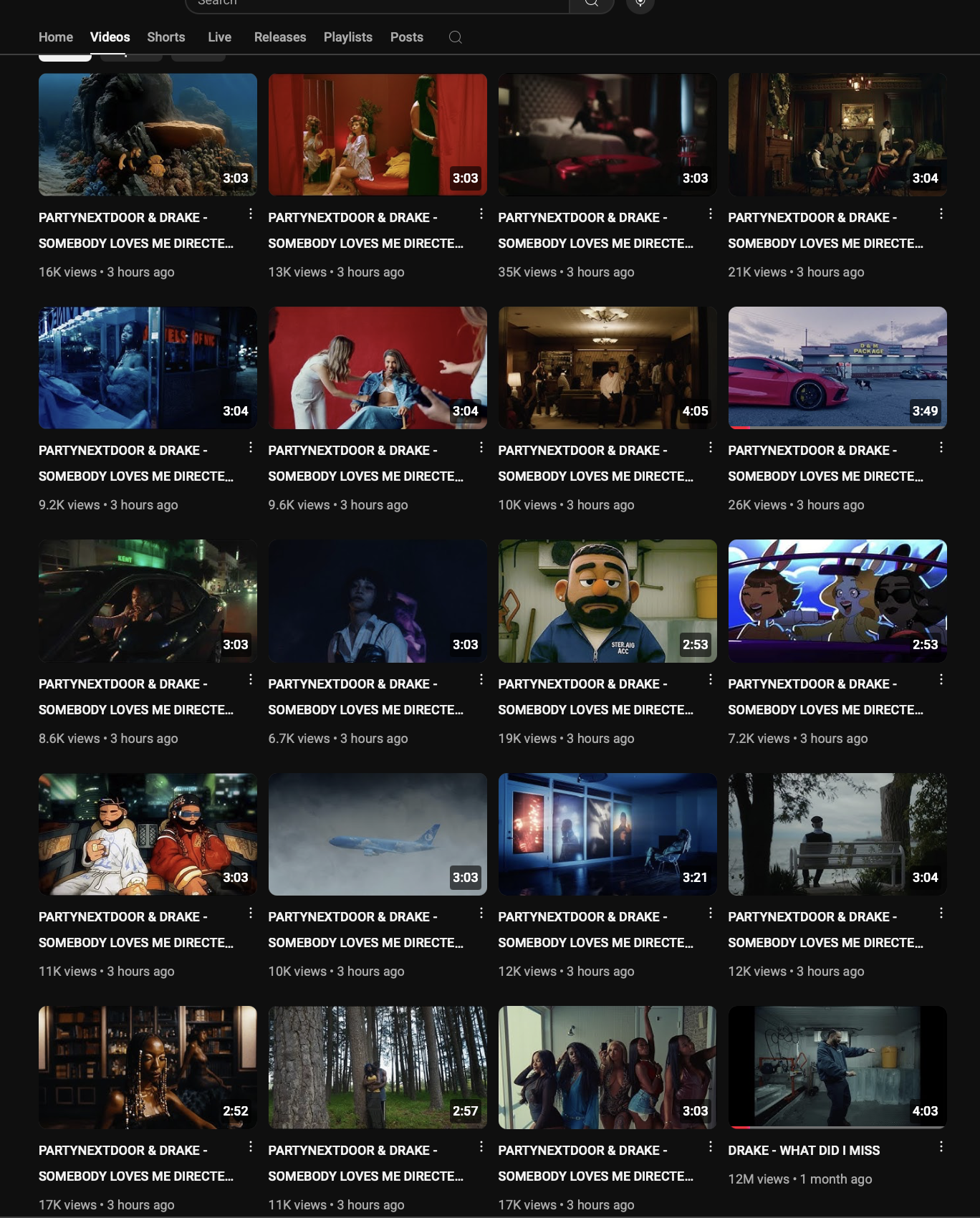
Task: Show more options for the 6.7K views video
Action: (x=481, y=679)
